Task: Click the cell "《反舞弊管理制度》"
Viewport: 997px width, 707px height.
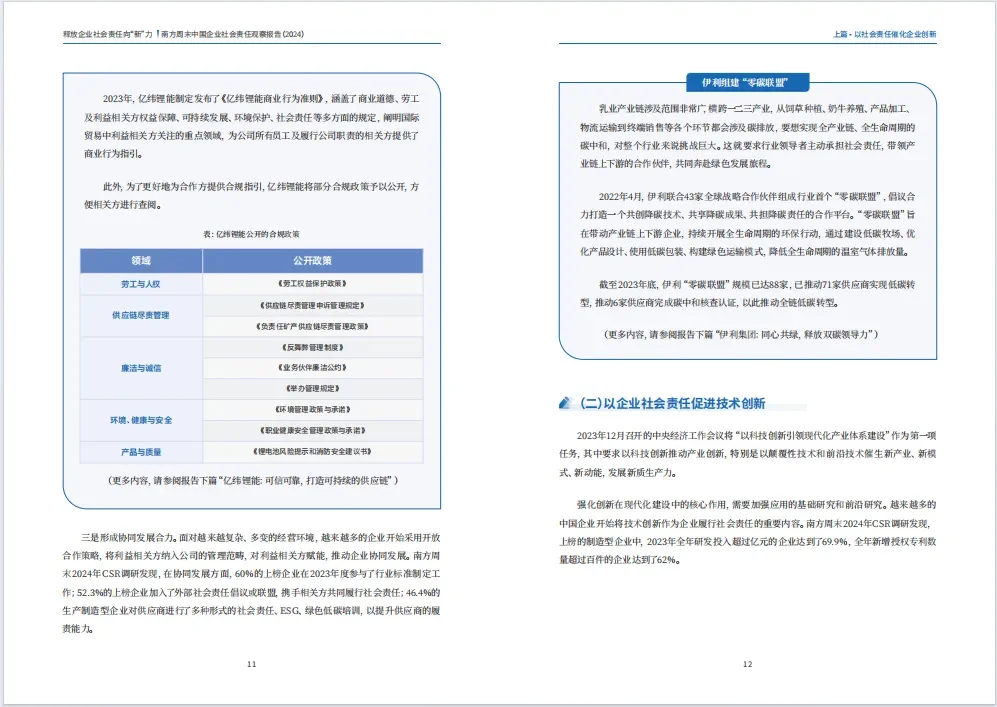Action: pyautogui.click(x=313, y=347)
